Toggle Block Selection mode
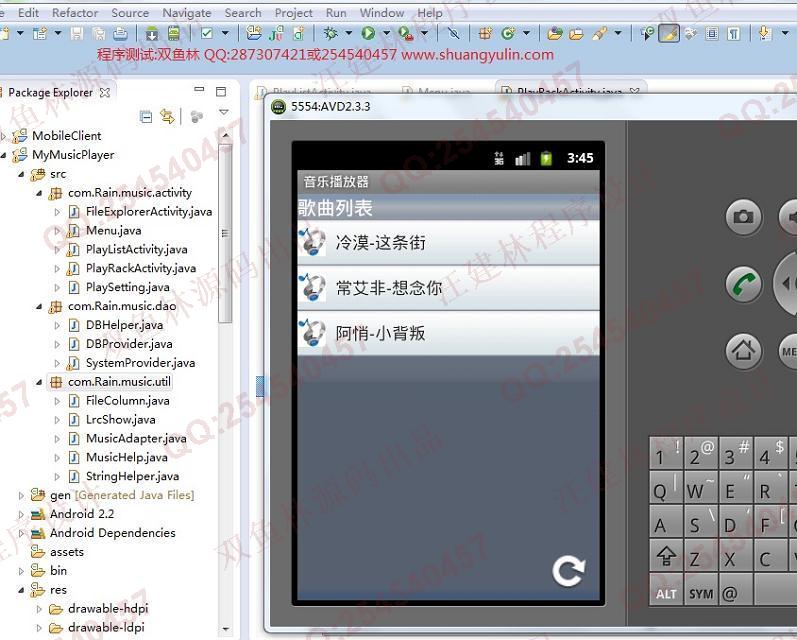 click(712, 34)
